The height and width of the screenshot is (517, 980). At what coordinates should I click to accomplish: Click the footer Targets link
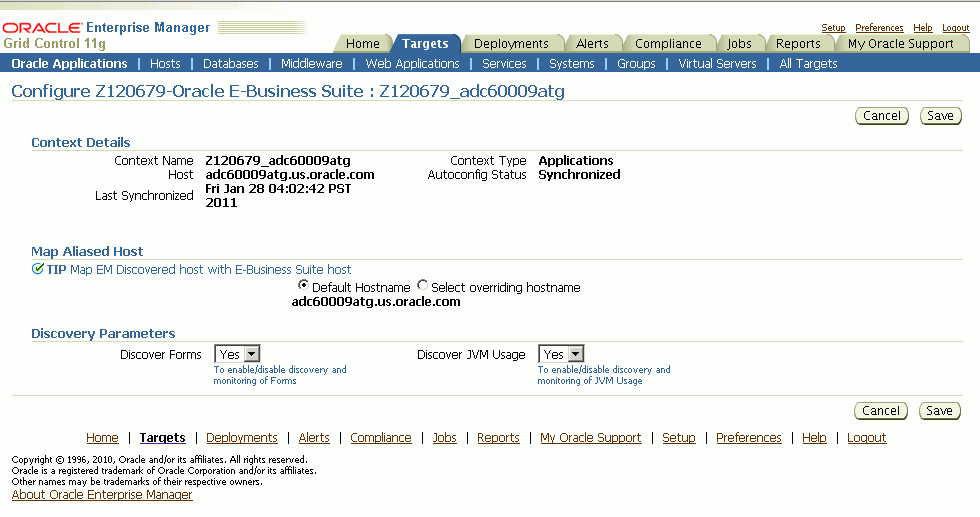click(x=162, y=438)
